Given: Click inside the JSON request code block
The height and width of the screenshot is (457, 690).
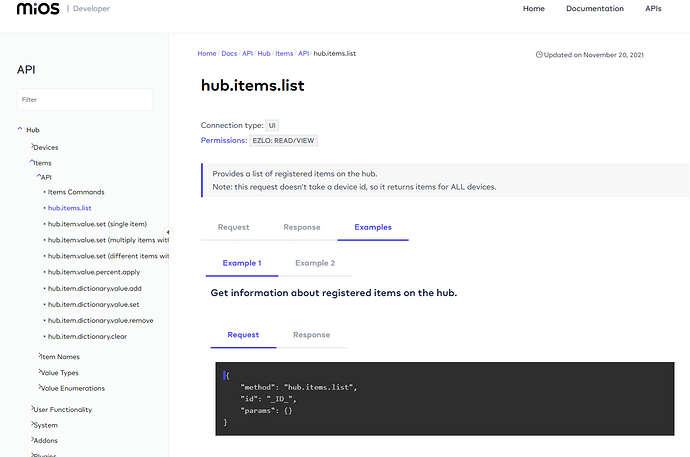Looking at the screenshot, I should [x=444, y=399].
